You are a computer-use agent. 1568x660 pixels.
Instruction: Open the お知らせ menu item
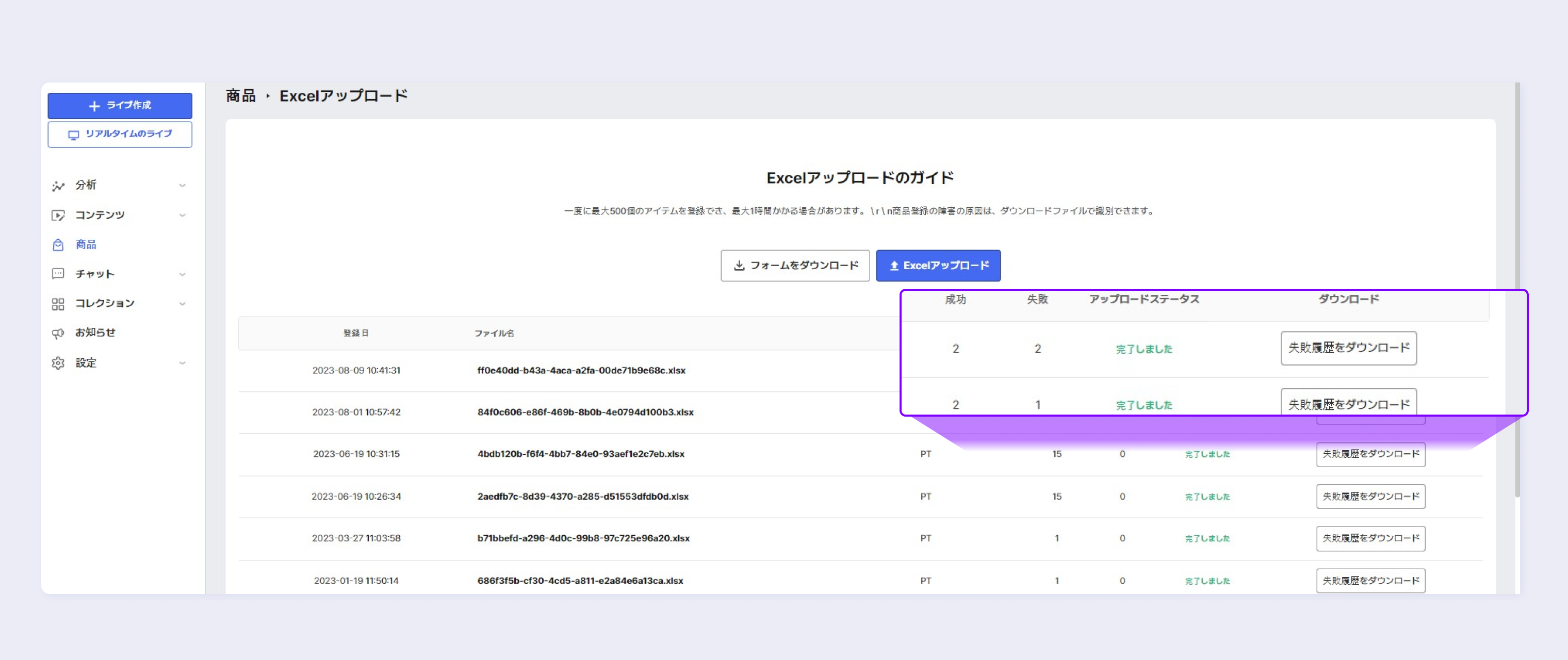point(95,333)
